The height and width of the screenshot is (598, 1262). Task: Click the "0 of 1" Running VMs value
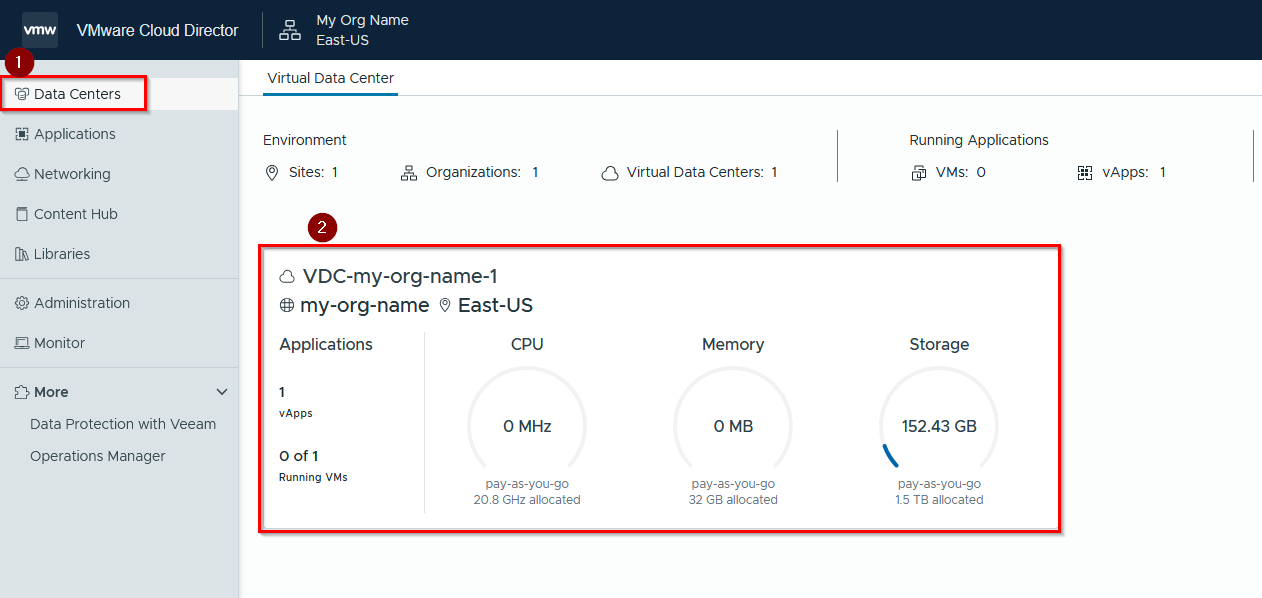coord(298,456)
